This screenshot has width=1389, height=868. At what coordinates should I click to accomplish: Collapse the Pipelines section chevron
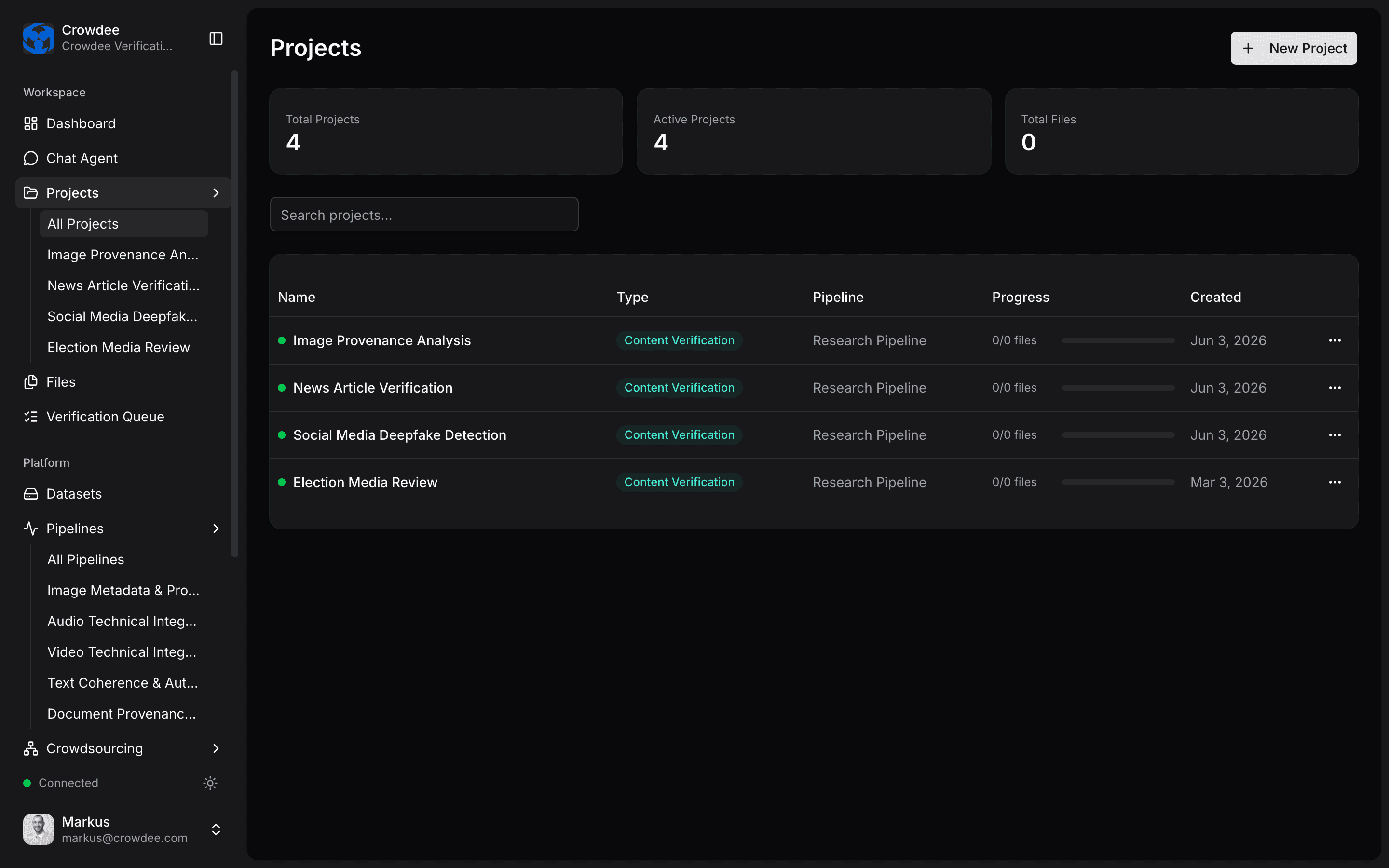coord(216,528)
